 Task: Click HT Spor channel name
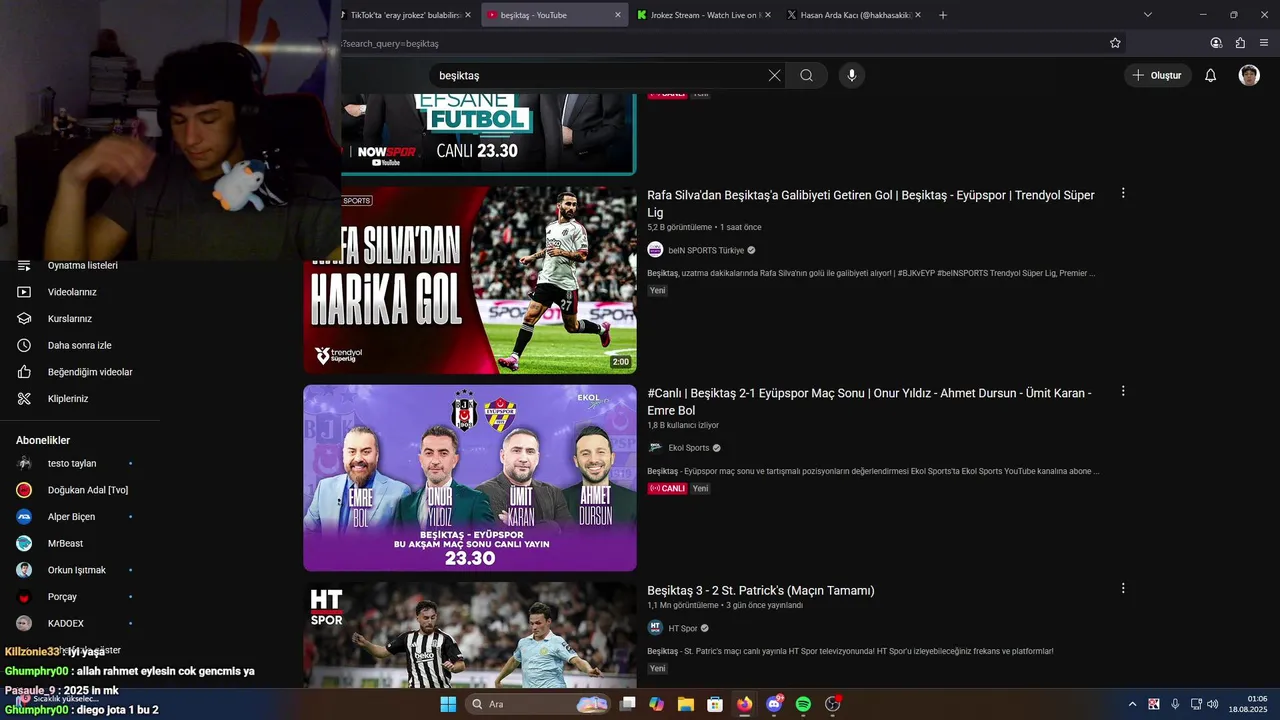click(x=683, y=628)
